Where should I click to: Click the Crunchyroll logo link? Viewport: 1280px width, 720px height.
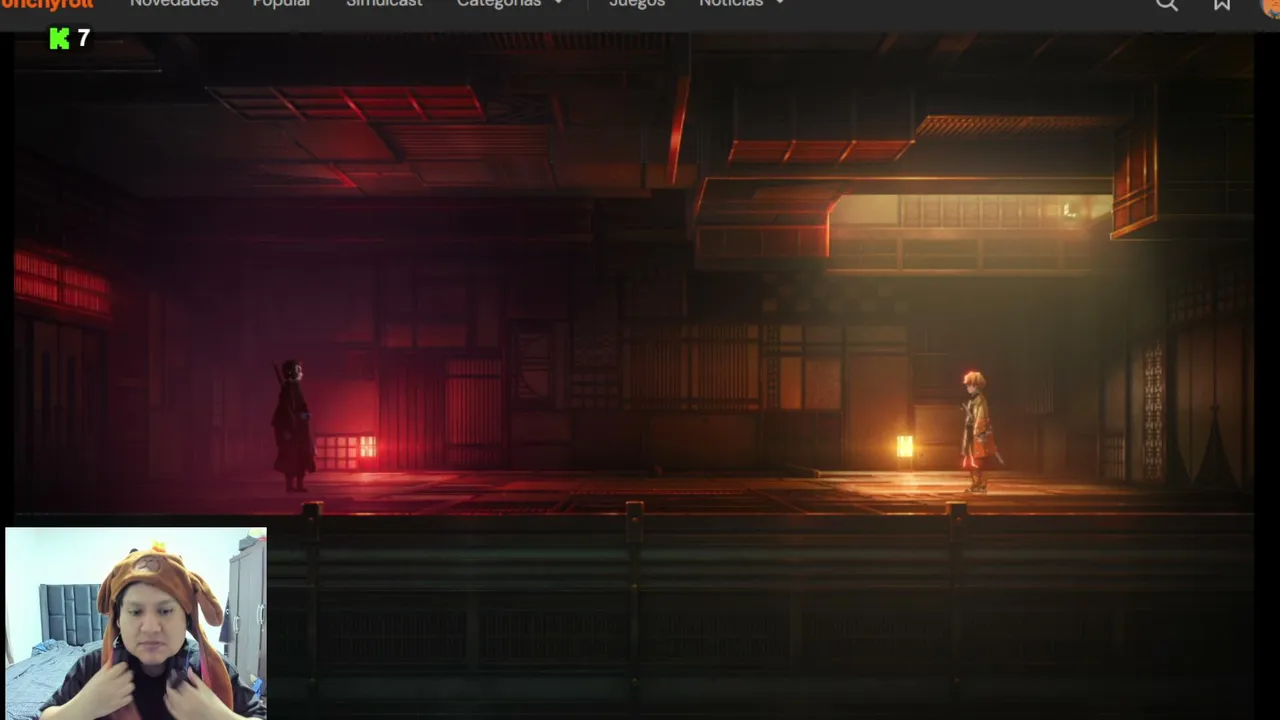[47, 4]
